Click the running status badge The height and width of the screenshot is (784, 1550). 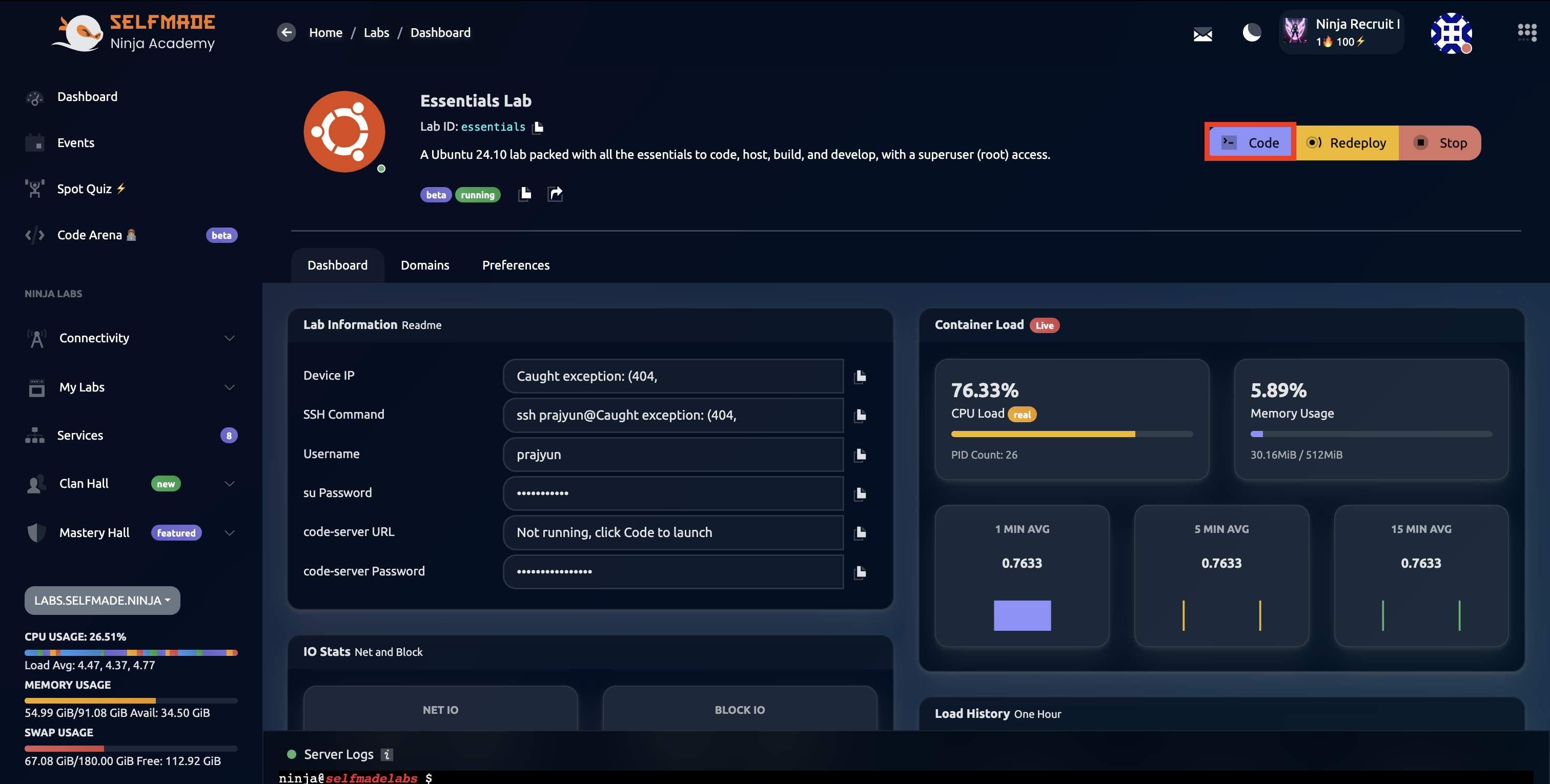pos(478,194)
